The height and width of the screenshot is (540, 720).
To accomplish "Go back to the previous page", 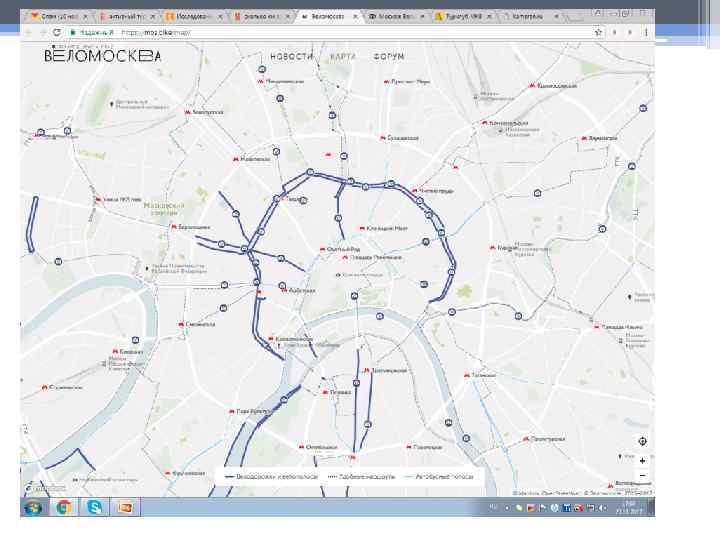I will (x=28, y=32).
